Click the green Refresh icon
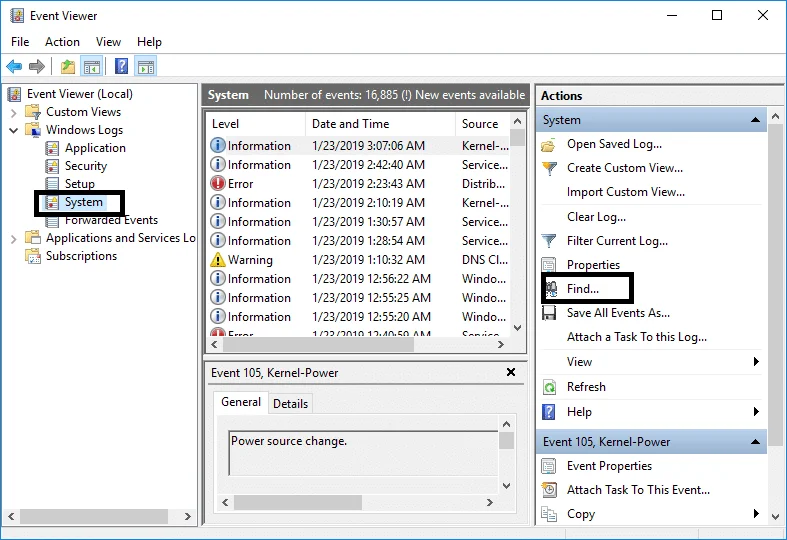Screen dimensions: 787x540 coord(549,387)
